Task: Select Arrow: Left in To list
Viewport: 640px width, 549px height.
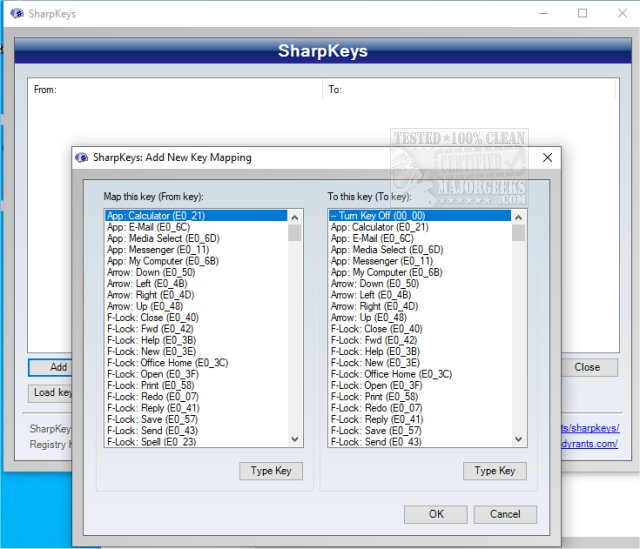Action: click(420, 295)
